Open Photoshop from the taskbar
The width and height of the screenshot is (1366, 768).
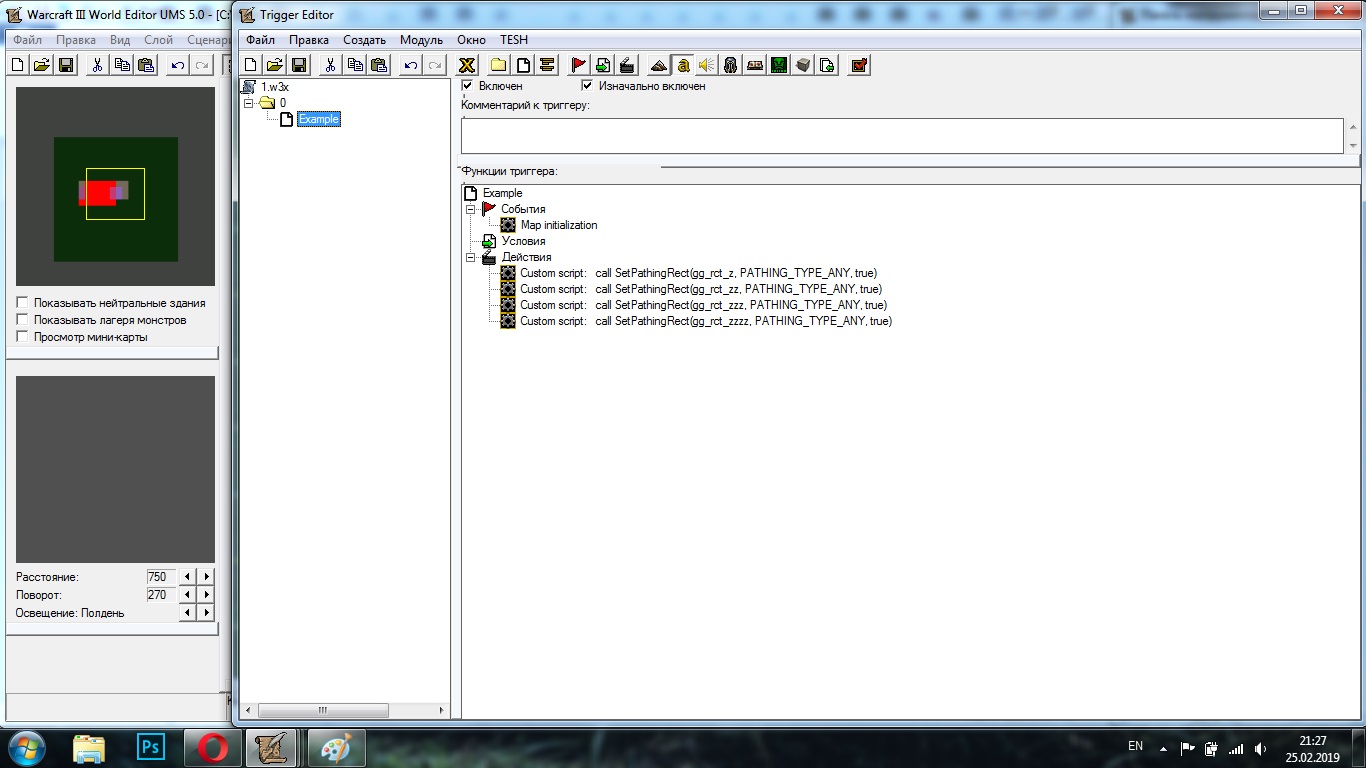pyautogui.click(x=151, y=746)
